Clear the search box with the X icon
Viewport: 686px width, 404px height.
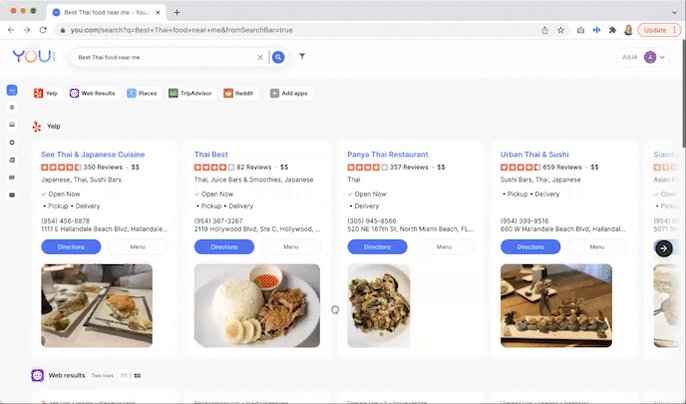click(260, 57)
